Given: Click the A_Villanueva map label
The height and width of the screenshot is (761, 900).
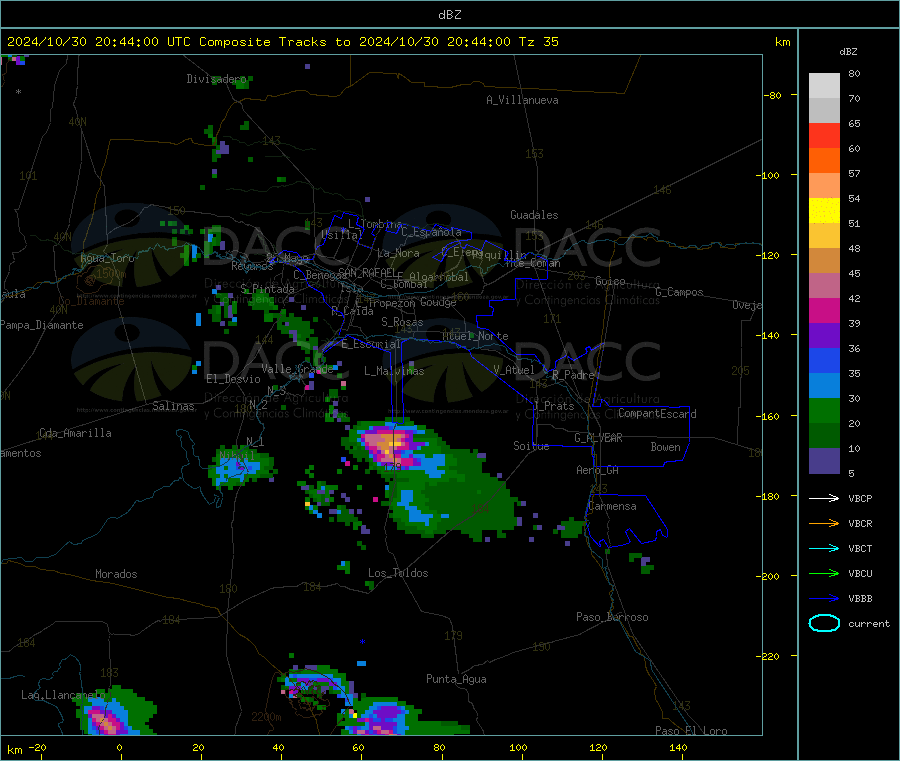Looking at the screenshot, I should click(x=522, y=100).
